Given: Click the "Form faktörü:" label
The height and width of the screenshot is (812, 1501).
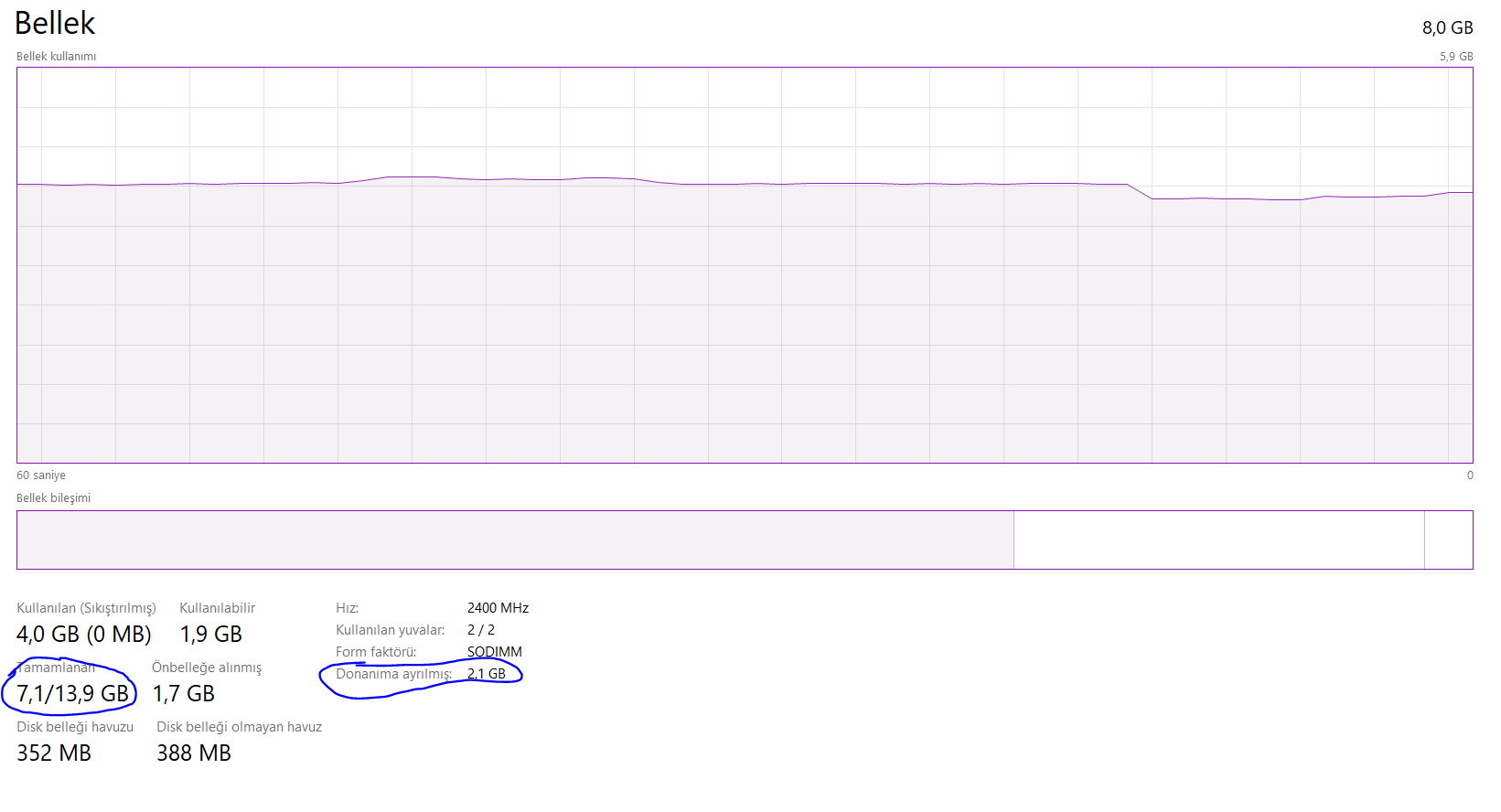Looking at the screenshot, I should [376, 652].
